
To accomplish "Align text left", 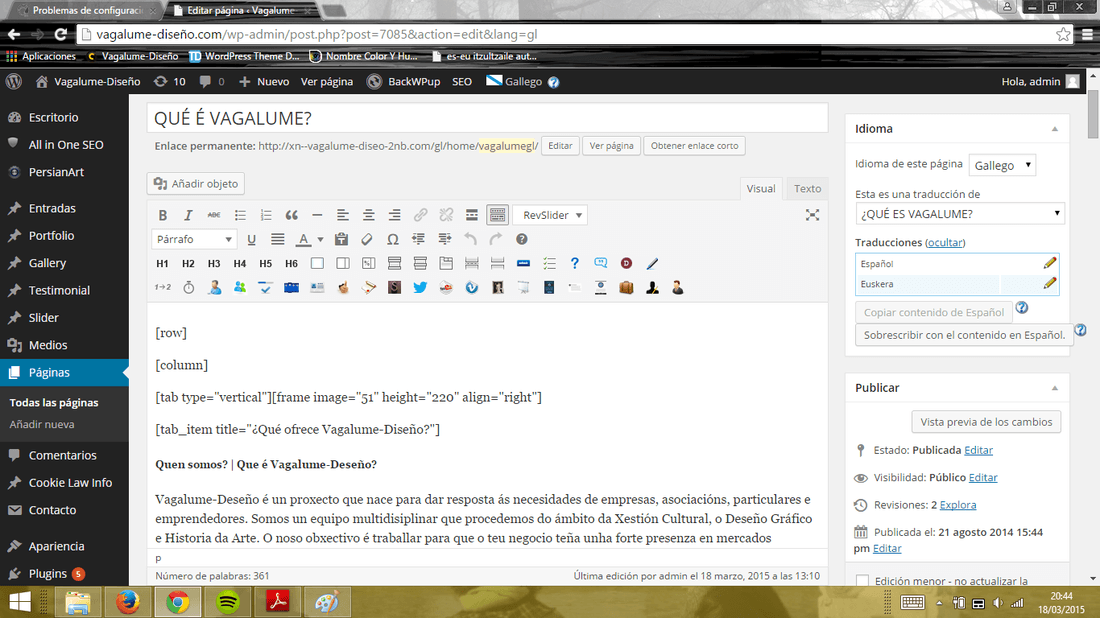I will (x=342, y=215).
